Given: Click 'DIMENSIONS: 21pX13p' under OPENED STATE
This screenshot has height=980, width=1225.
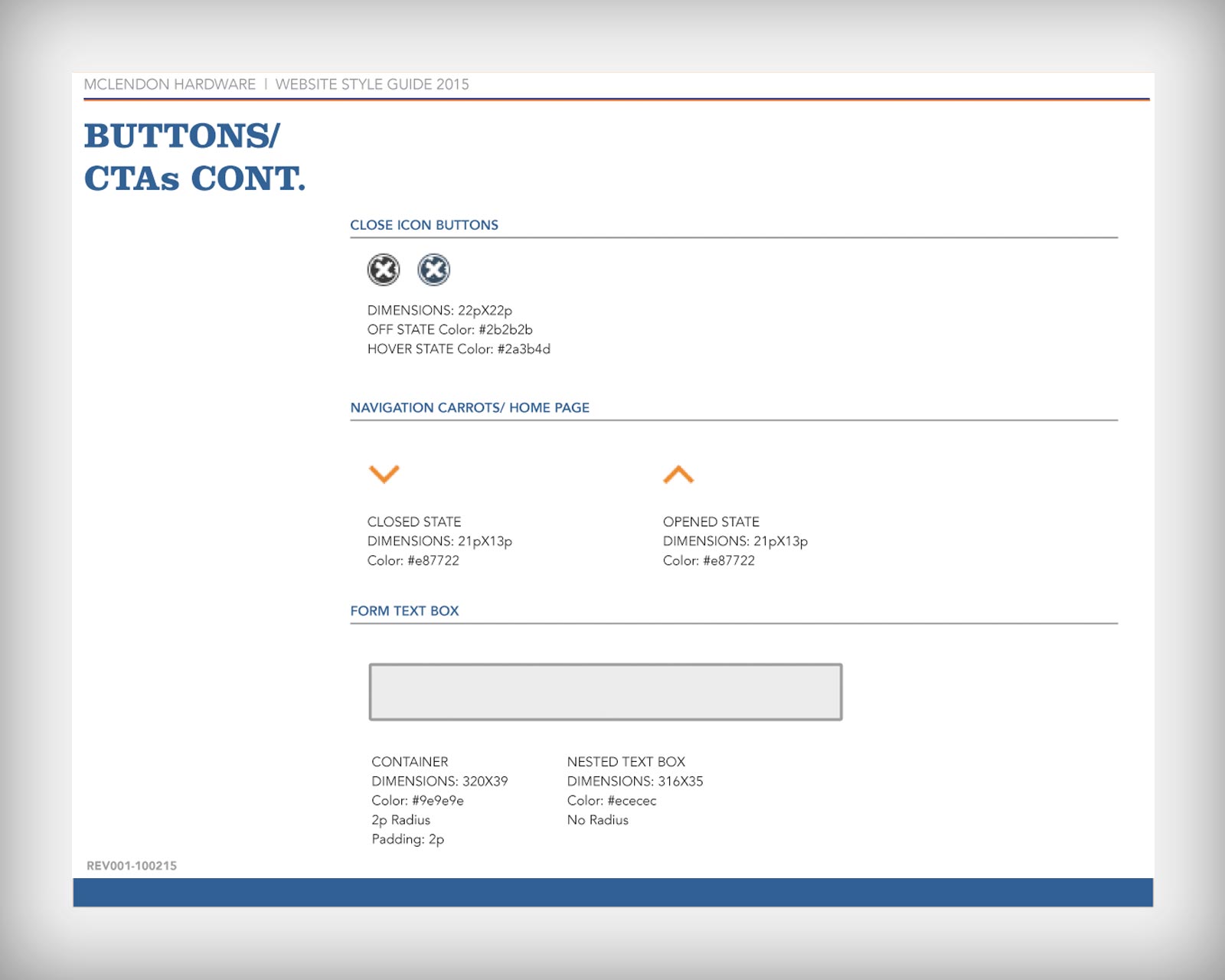Looking at the screenshot, I should point(735,541).
